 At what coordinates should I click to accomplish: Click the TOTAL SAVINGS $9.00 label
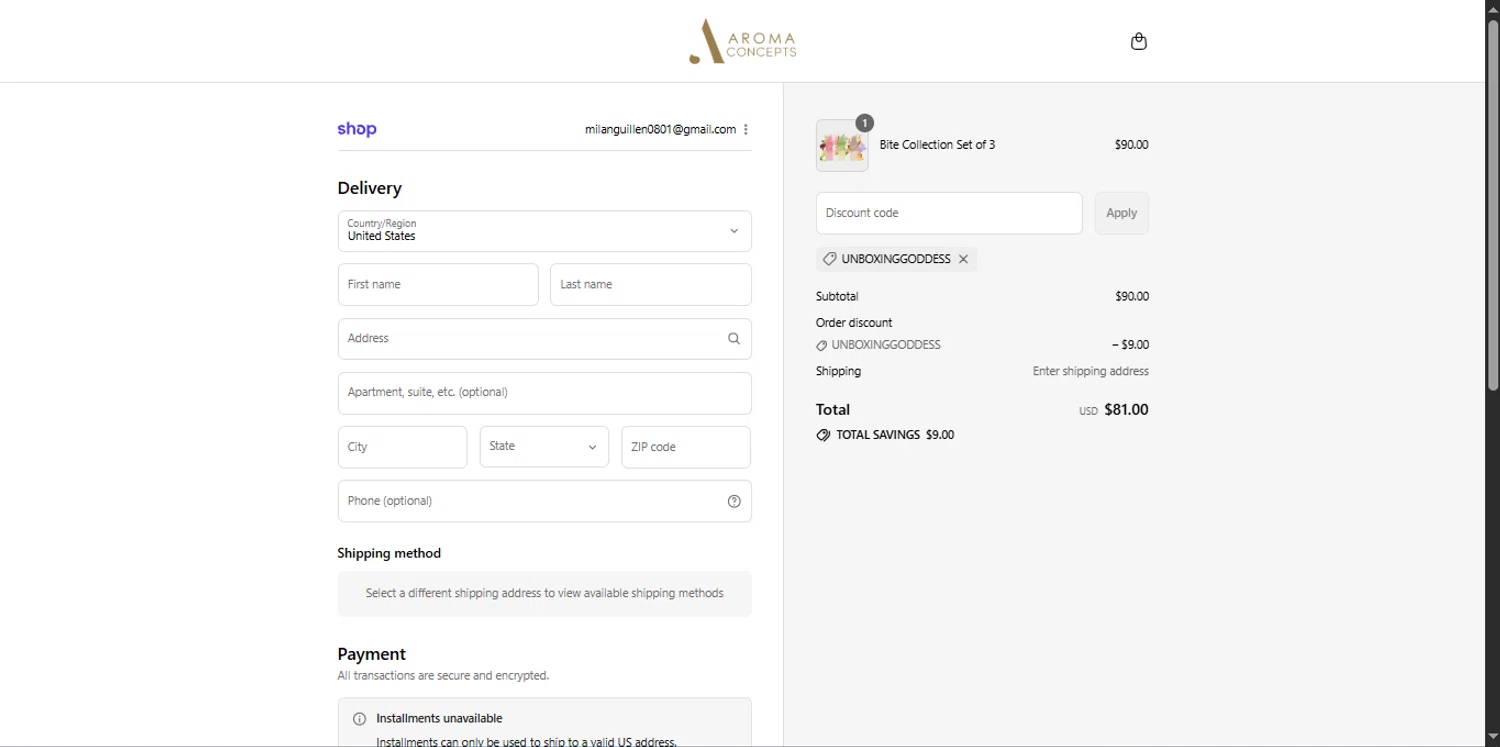pos(895,435)
